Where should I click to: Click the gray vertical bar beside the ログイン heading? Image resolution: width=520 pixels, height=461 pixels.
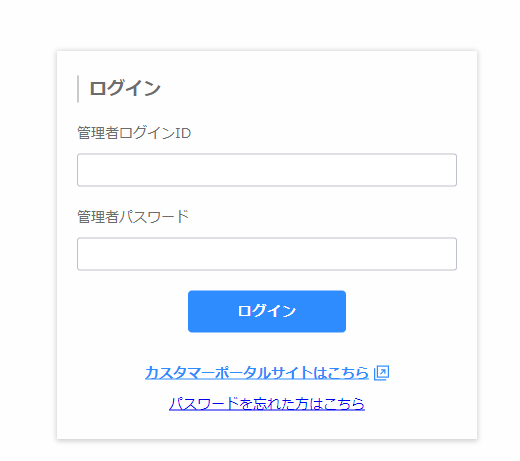78,89
